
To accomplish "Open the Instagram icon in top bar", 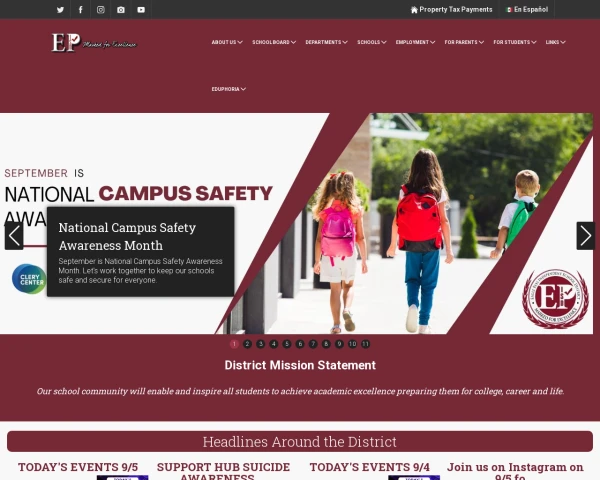I will point(101,10).
